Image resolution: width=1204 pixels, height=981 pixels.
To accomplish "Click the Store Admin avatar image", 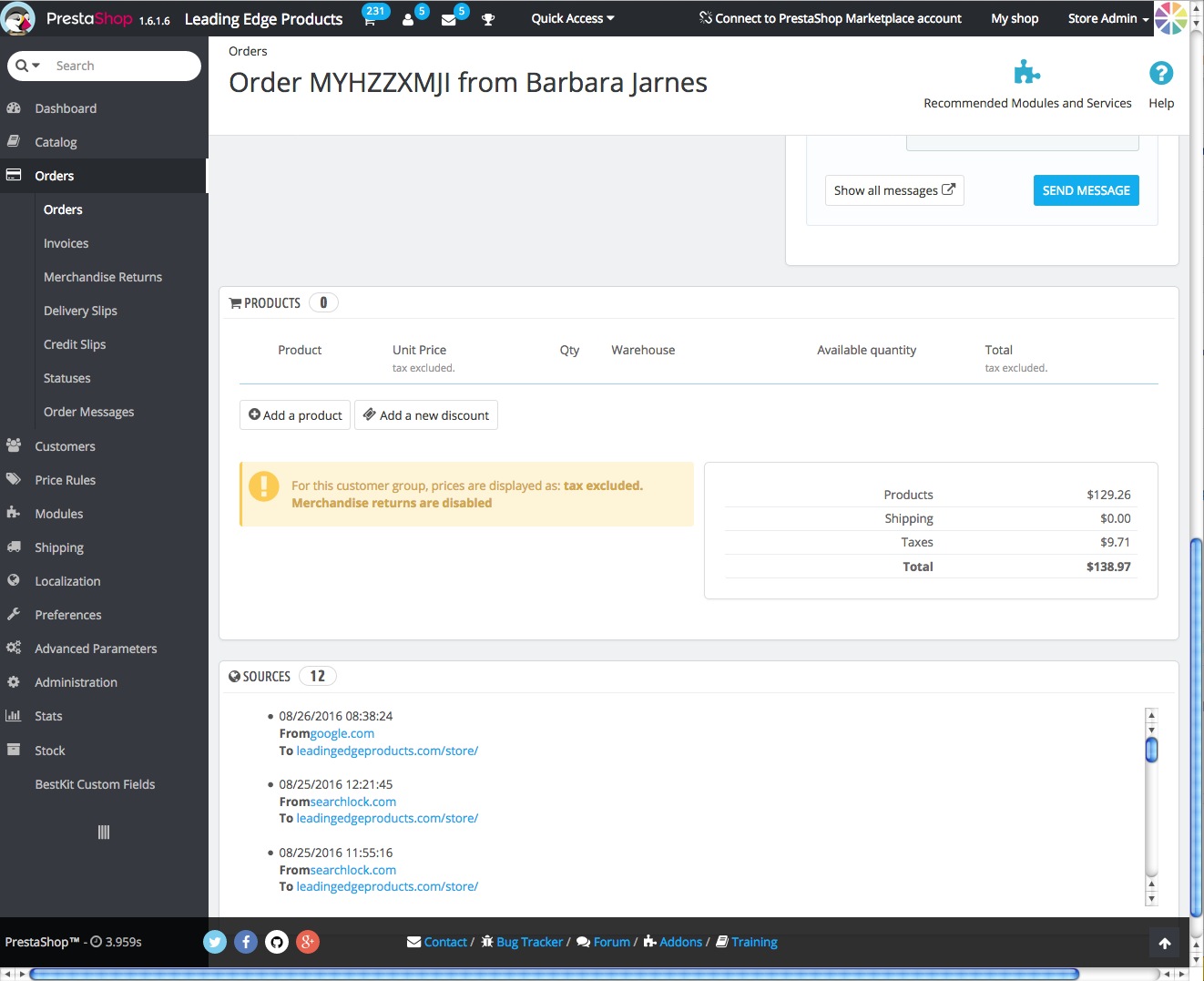I will [x=1171, y=18].
